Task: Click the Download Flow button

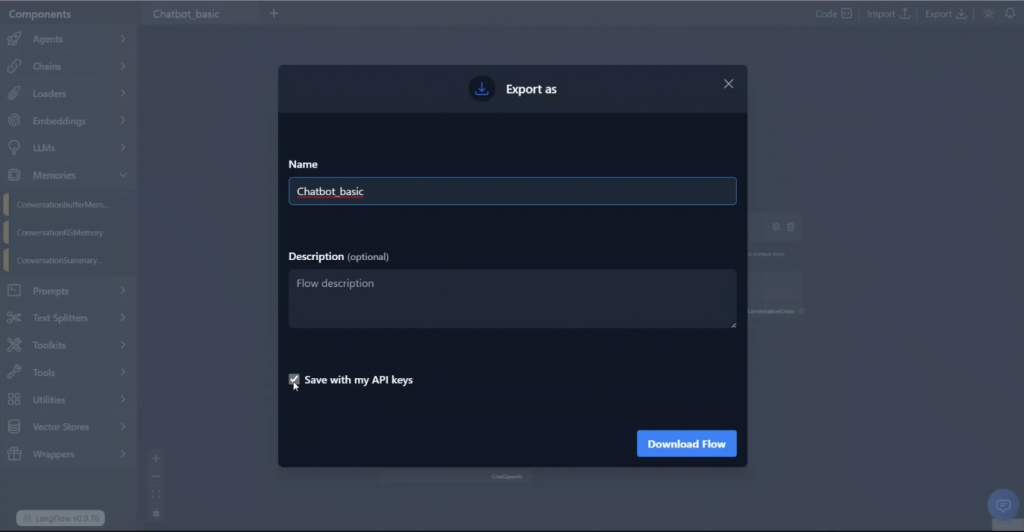Action: (686, 444)
